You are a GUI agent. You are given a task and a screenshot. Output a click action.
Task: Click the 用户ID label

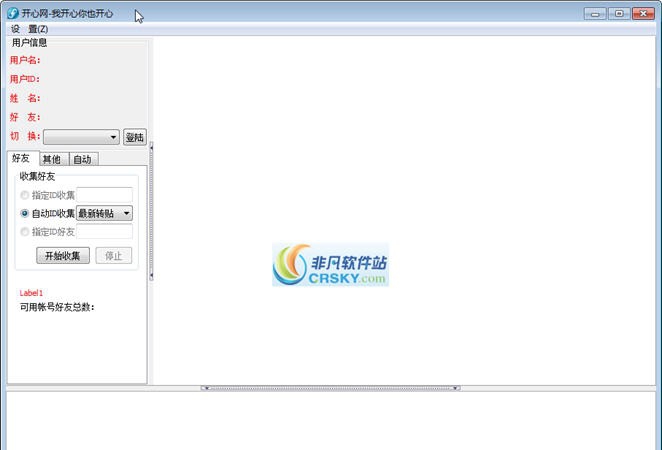coord(24,79)
